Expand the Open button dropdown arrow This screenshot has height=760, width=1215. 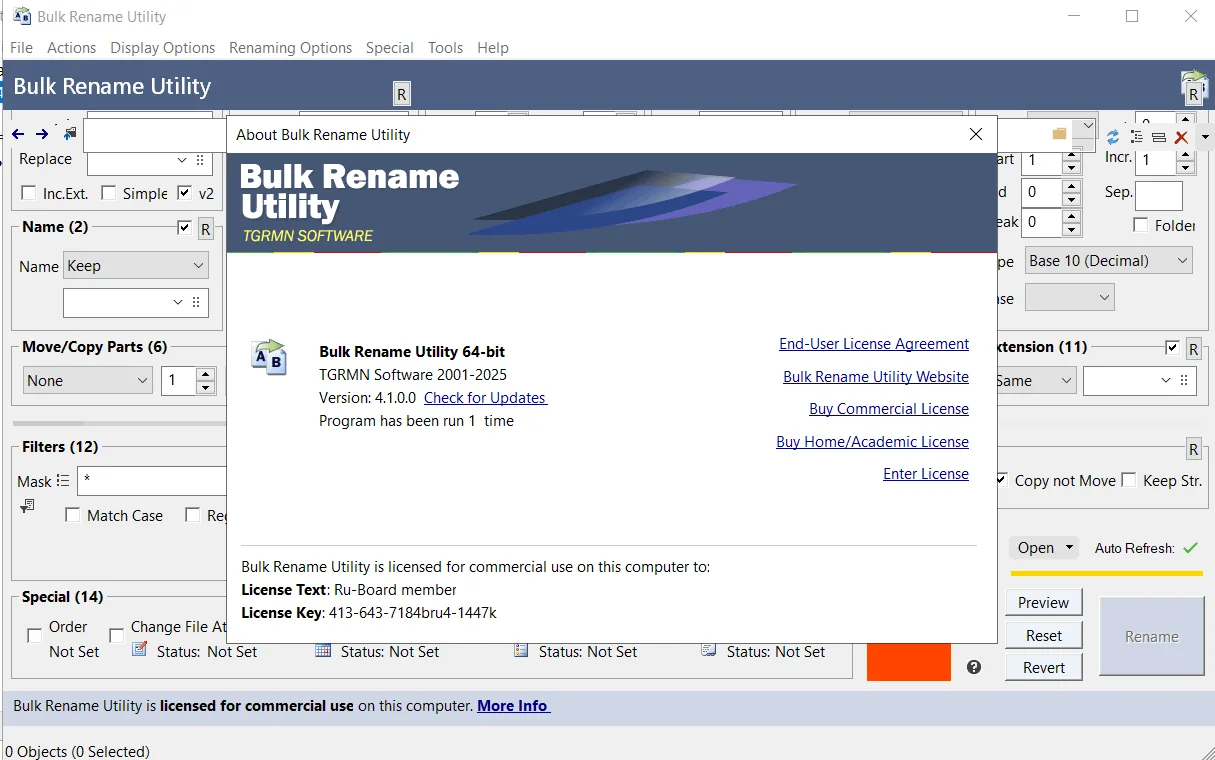tap(1070, 547)
